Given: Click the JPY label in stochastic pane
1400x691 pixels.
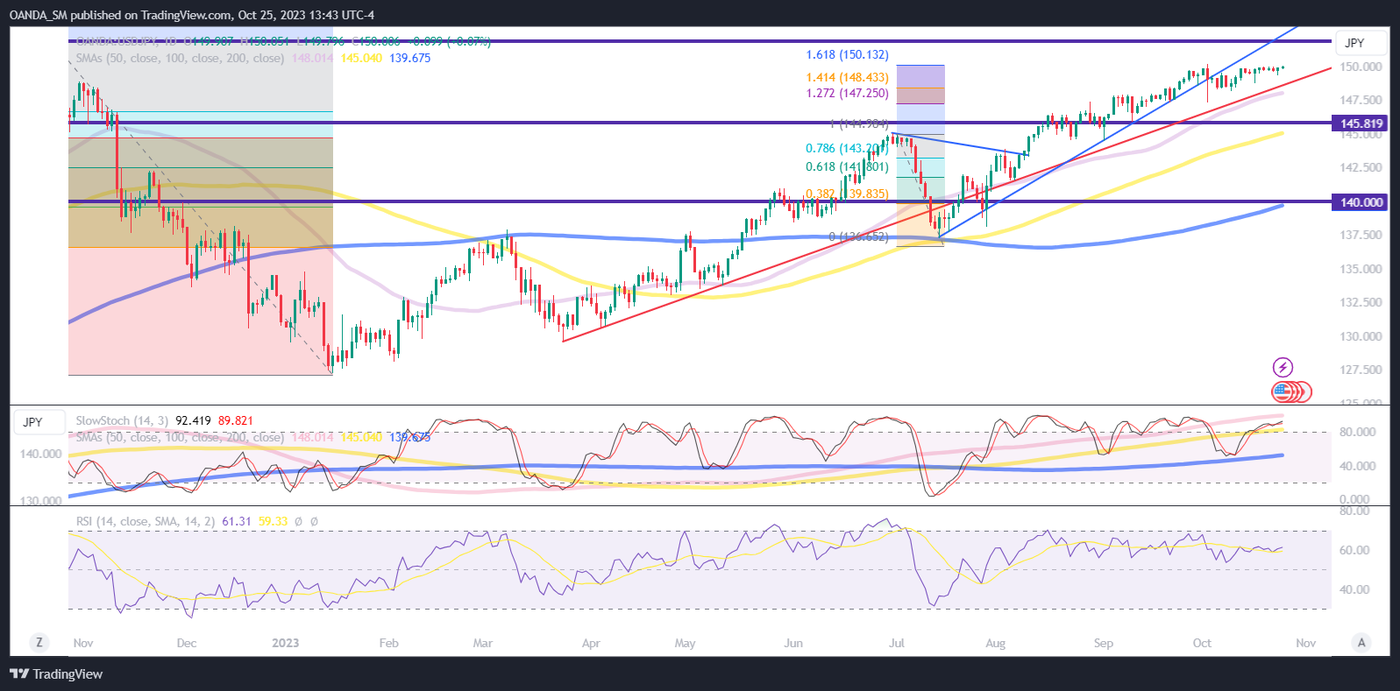Looking at the screenshot, I should (33, 422).
